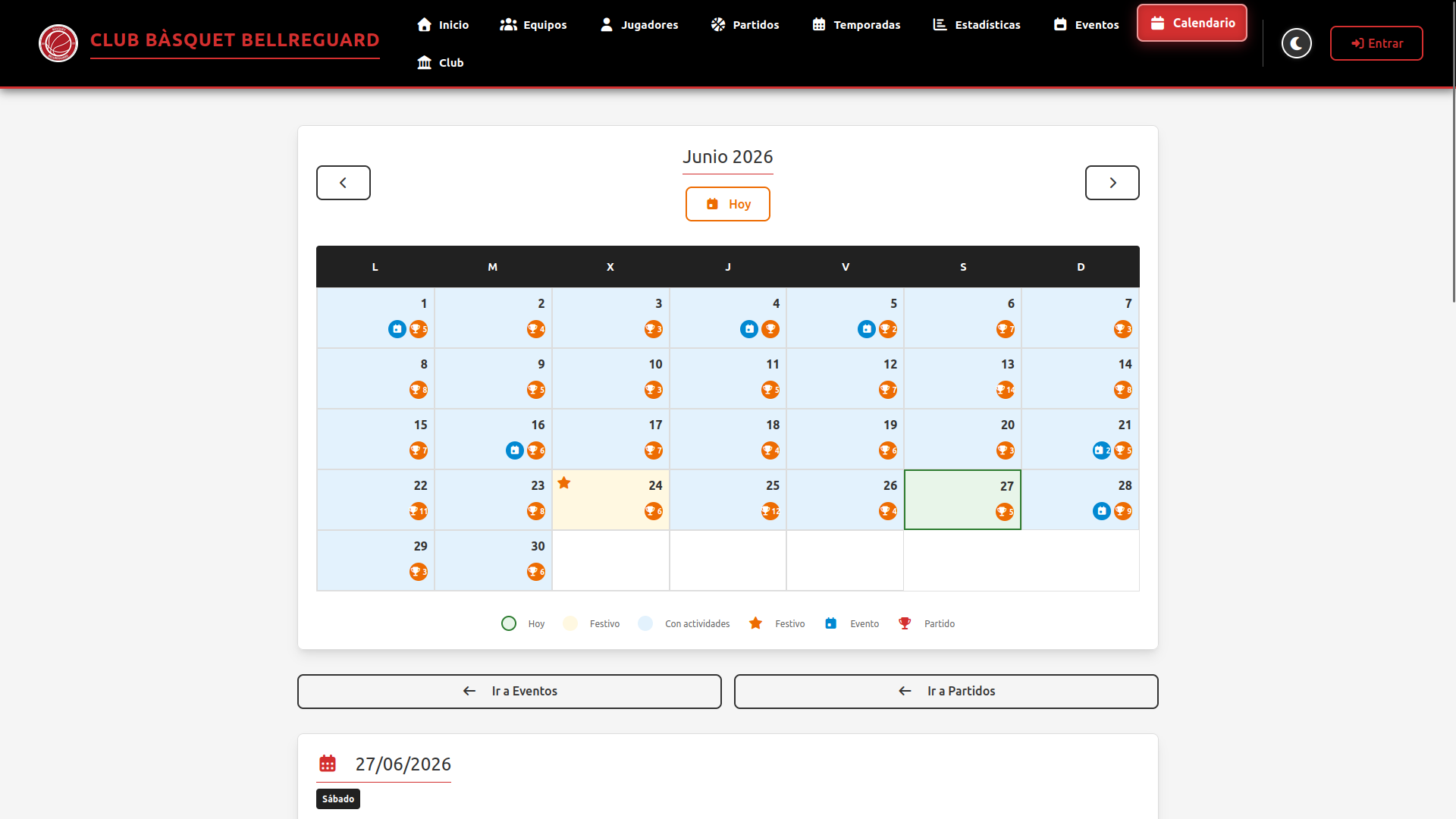1456x819 pixels.
Task: Click the blue event icon on day 5
Action: (867, 329)
